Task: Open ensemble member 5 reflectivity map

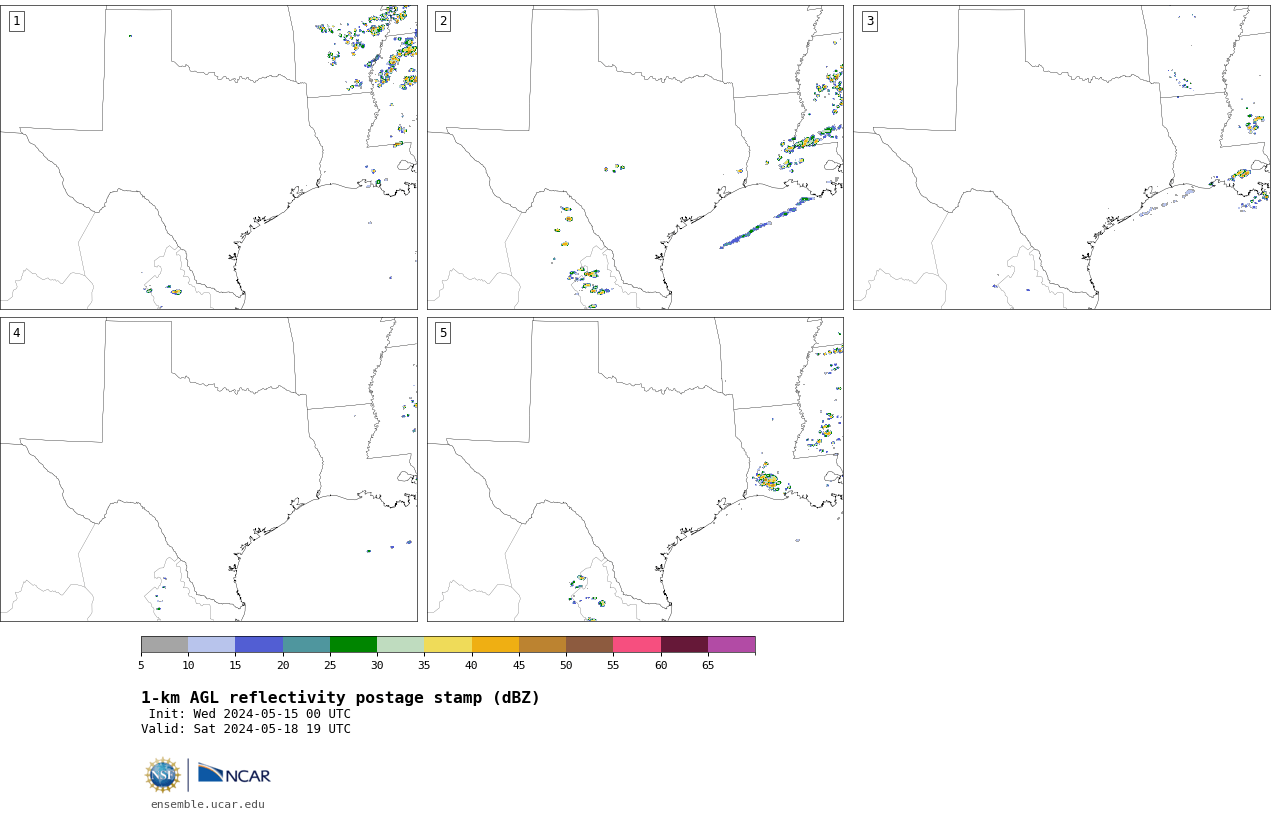Action: tap(635, 469)
